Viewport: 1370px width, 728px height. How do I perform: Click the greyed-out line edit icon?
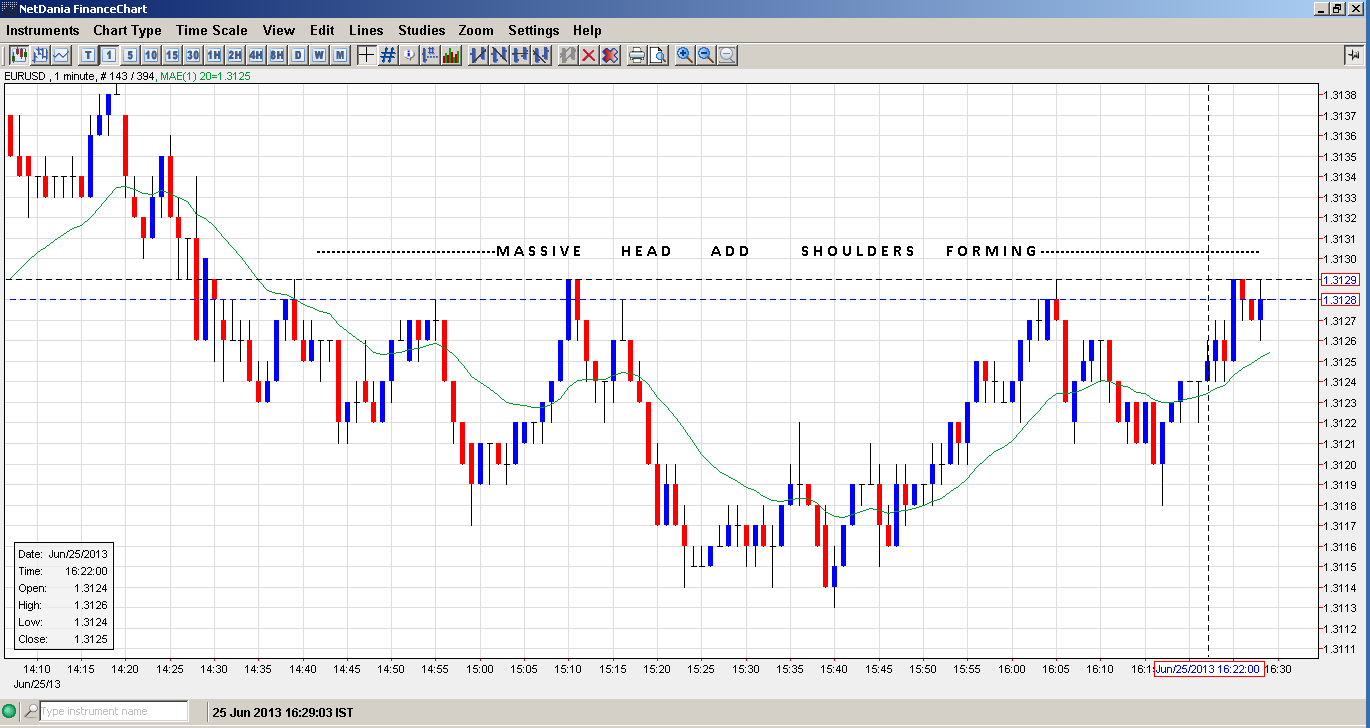pos(569,55)
